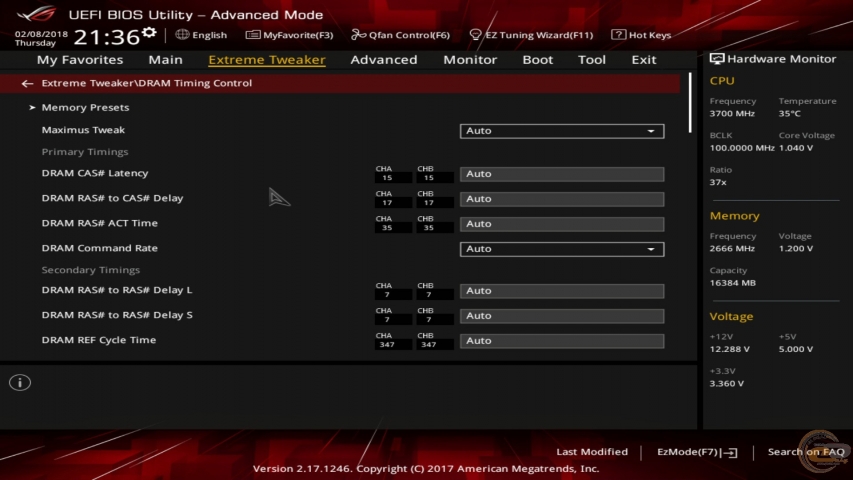The width and height of the screenshot is (853, 480).
Task: Click Search on FAQ
Action: pos(806,452)
